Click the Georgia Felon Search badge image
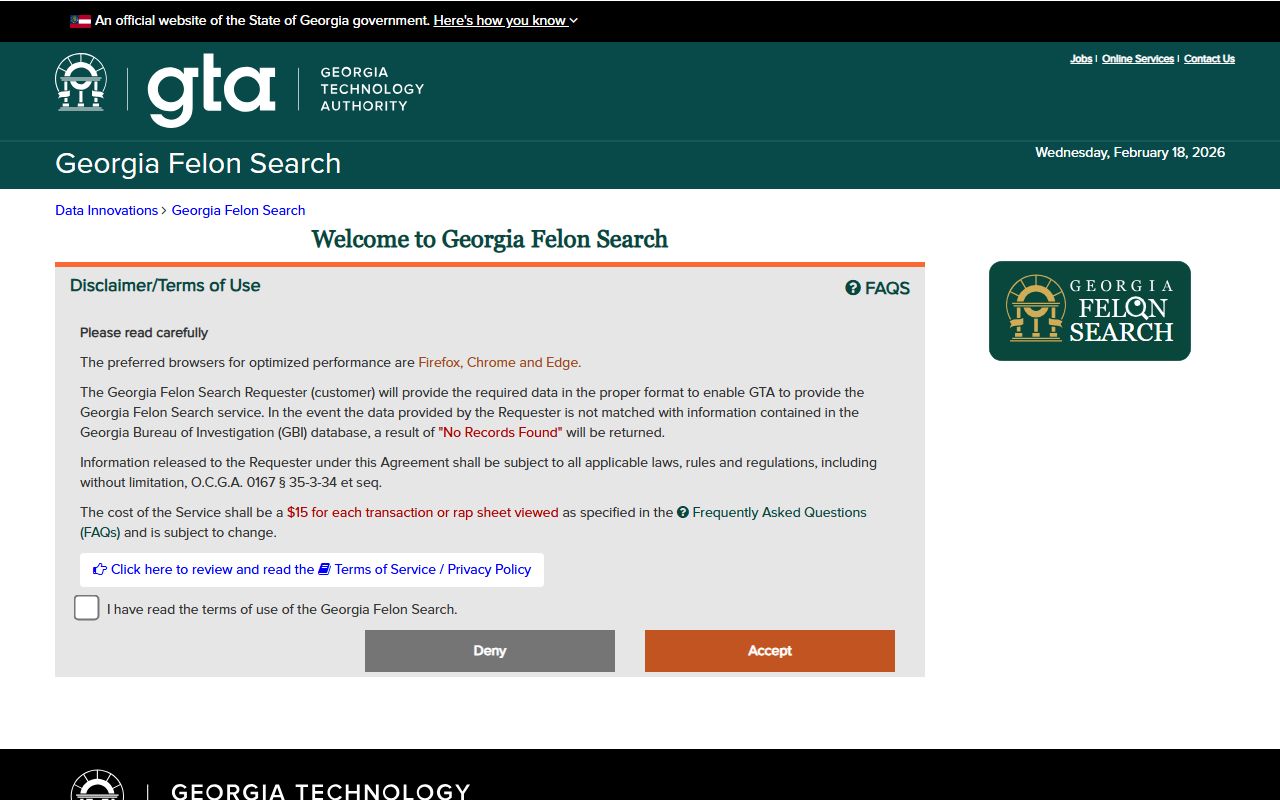The height and width of the screenshot is (800, 1280). click(1090, 311)
